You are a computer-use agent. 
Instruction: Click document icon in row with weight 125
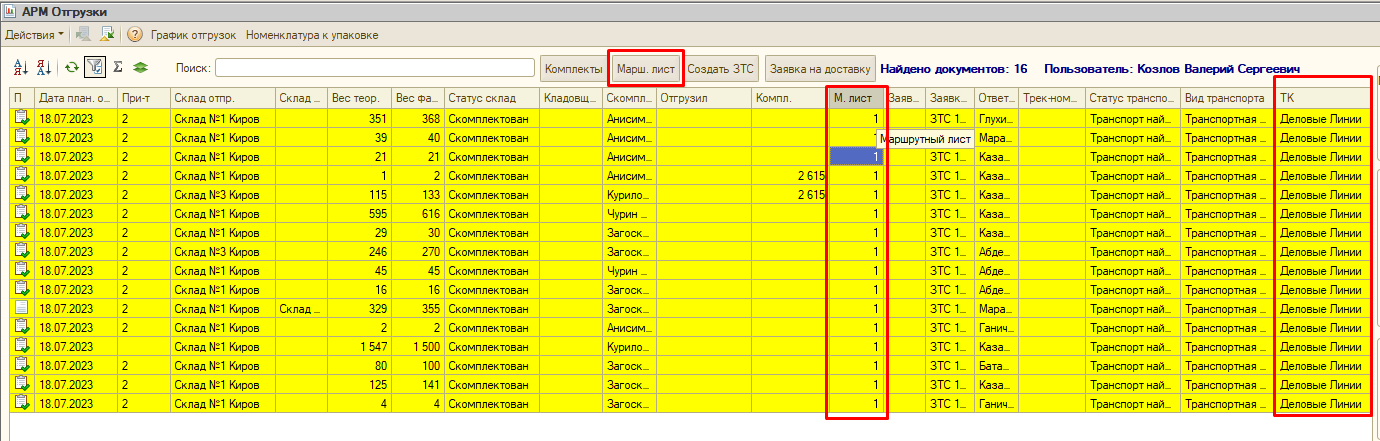[x=22, y=384]
